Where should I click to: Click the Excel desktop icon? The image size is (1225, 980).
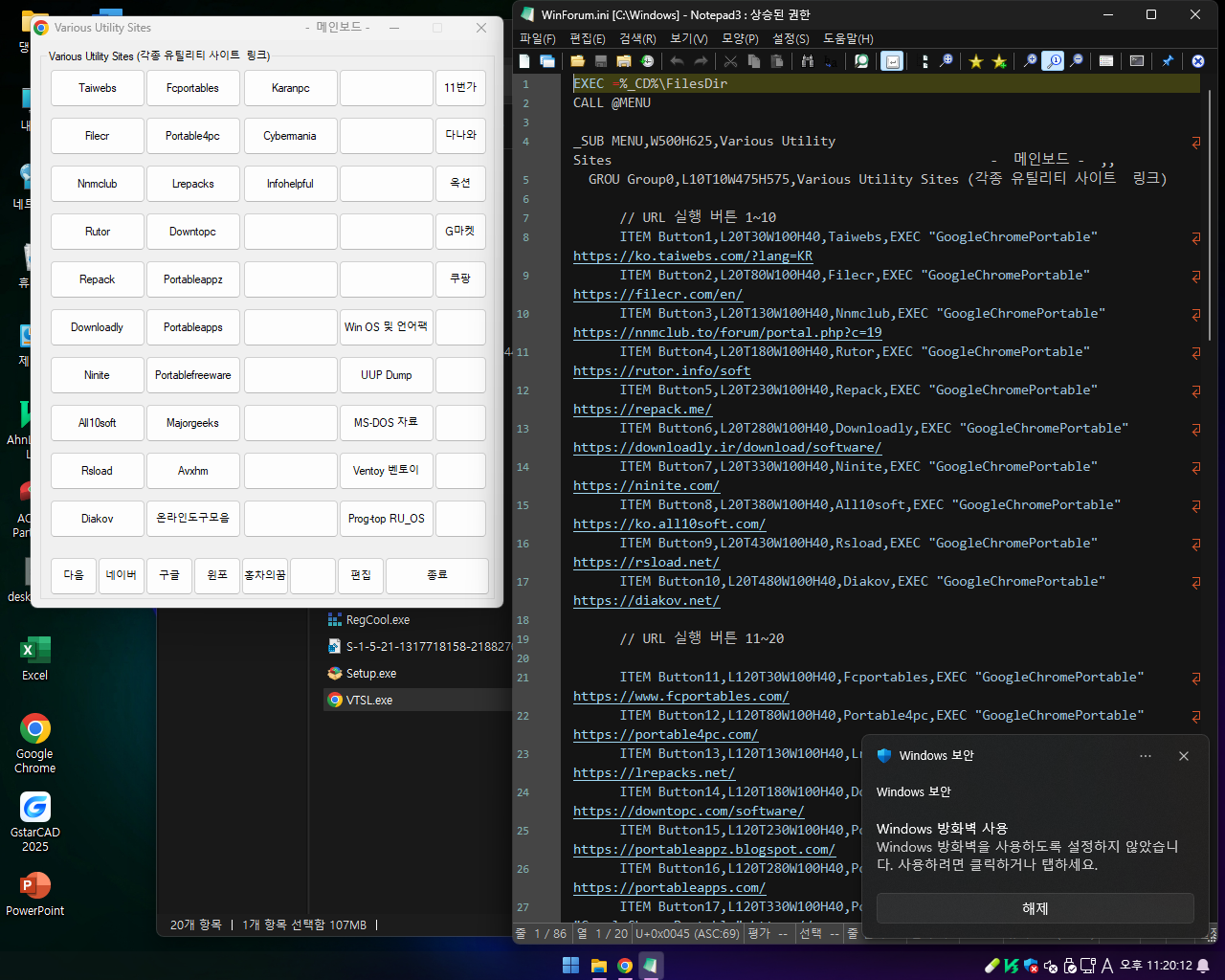click(x=35, y=658)
